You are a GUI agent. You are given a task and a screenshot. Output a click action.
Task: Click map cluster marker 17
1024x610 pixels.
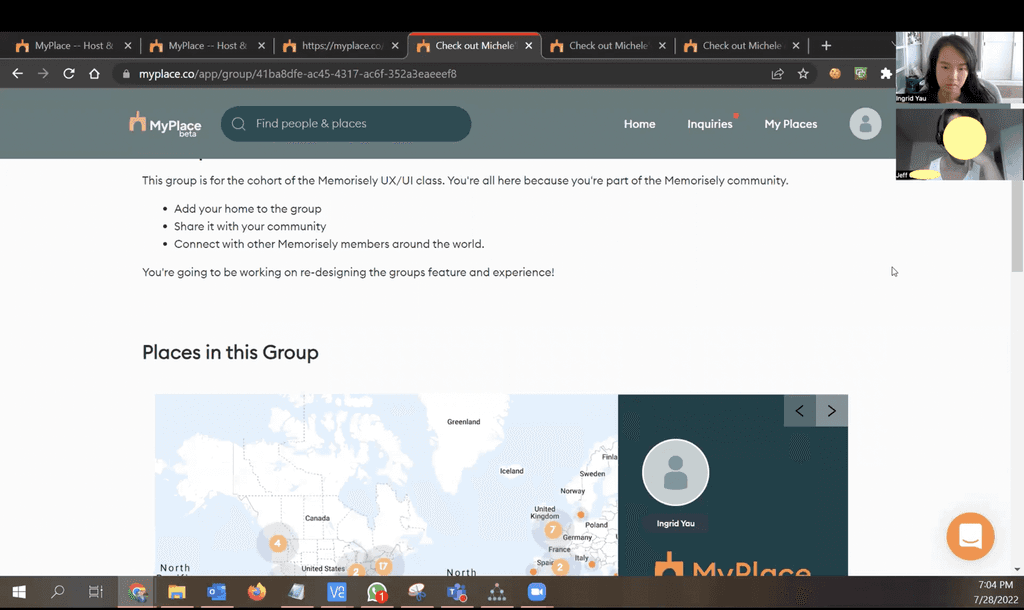383,566
